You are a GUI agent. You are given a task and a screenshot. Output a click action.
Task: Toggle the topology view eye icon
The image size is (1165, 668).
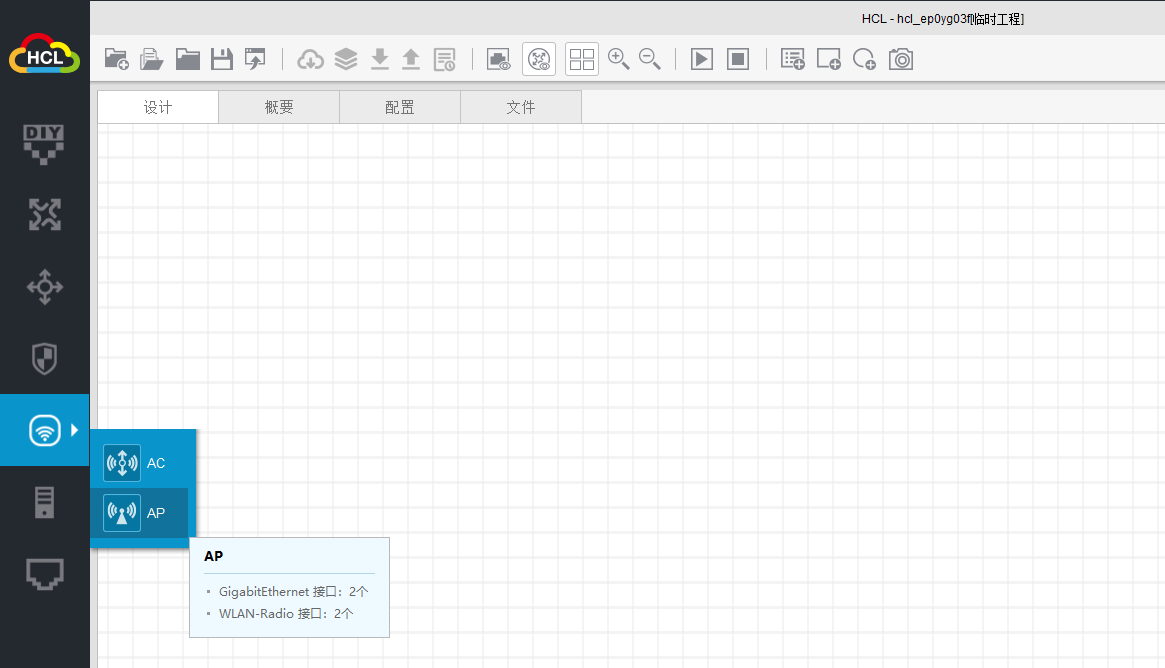coord(539,59)
